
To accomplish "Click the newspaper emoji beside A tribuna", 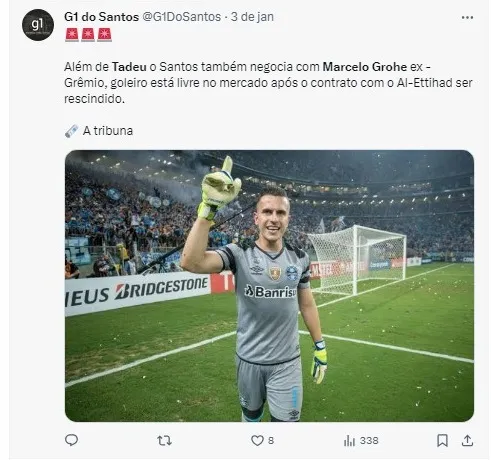I will (x=71, y=131).
